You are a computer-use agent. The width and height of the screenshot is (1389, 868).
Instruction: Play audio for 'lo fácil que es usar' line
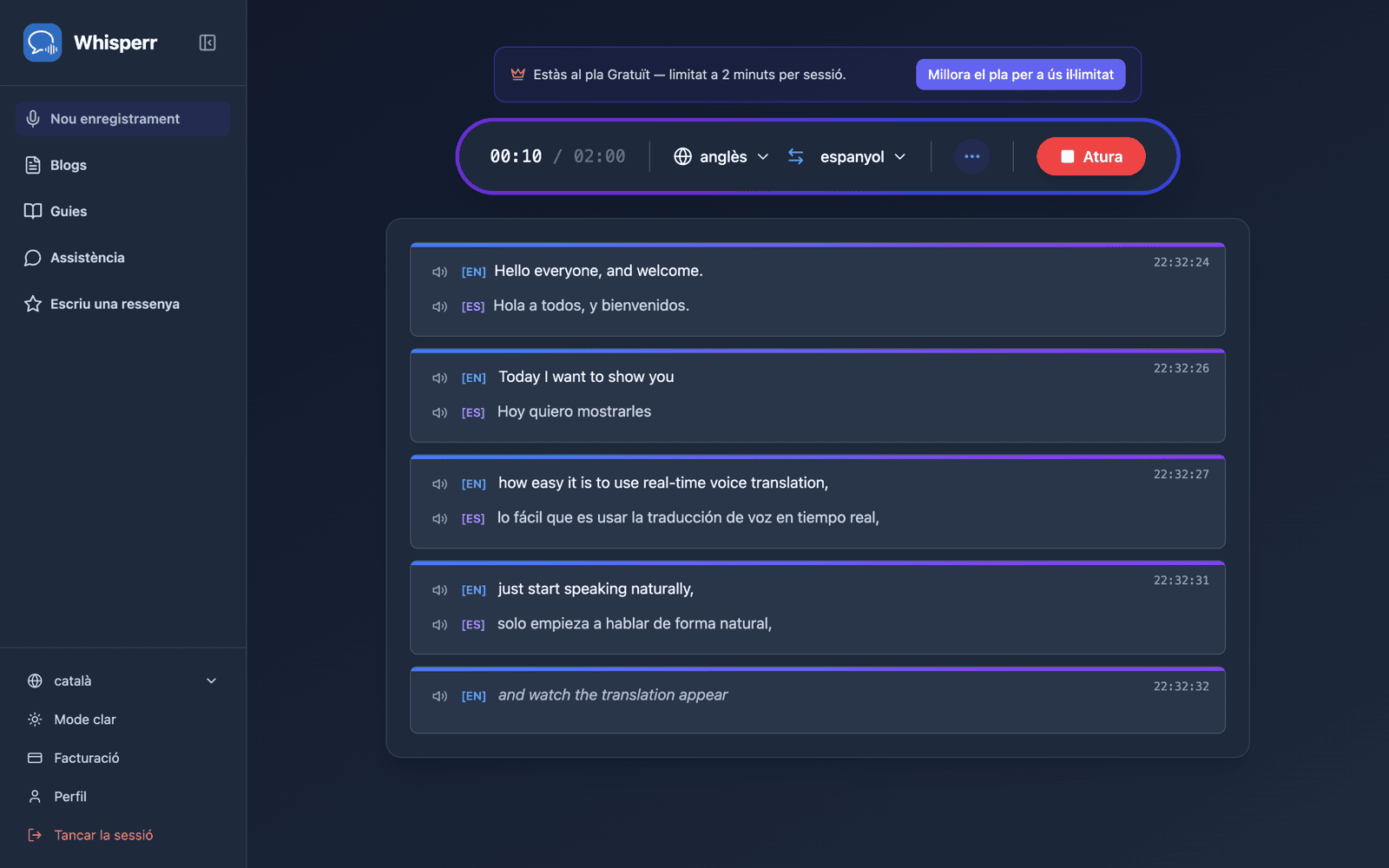tap(440, 518)
